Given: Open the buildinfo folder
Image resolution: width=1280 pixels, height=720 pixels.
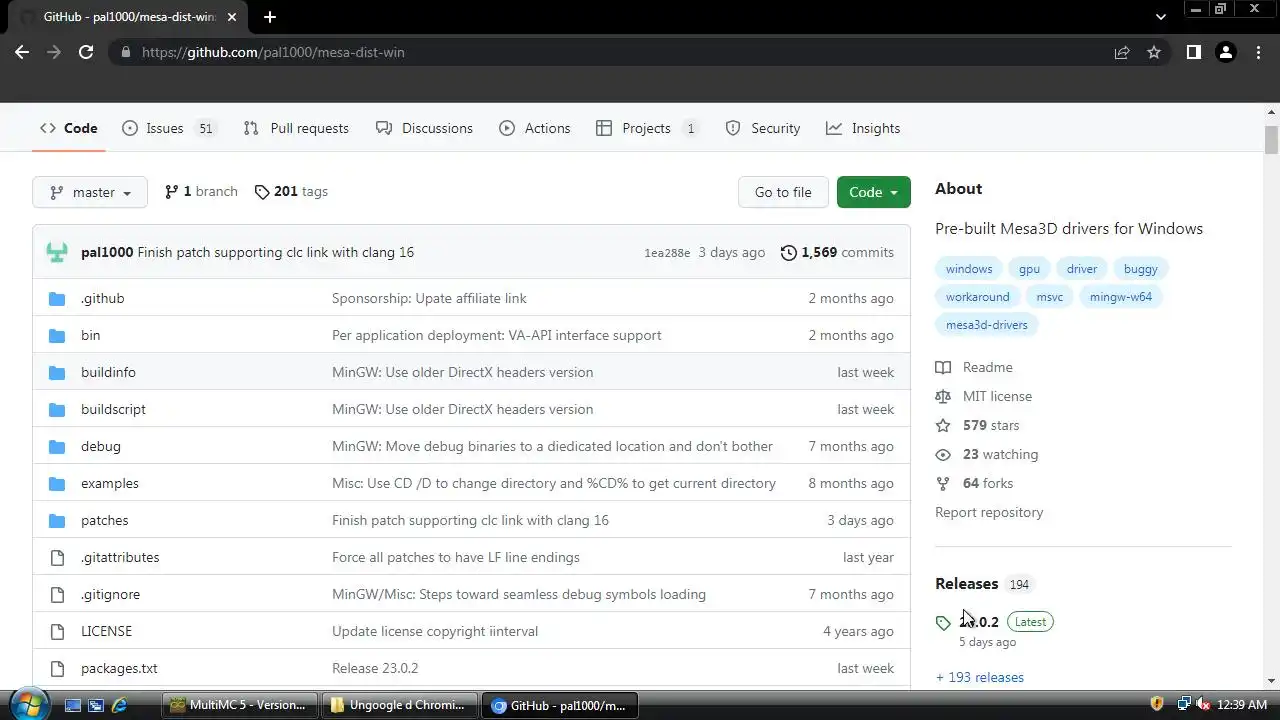Looking at the screenshot, I should pyautogui.click(x=108, y=372).
